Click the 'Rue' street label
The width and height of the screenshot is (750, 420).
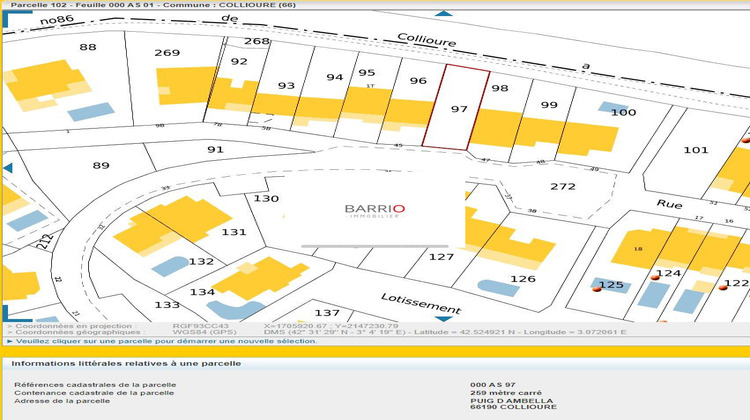(x=669, y=204)
